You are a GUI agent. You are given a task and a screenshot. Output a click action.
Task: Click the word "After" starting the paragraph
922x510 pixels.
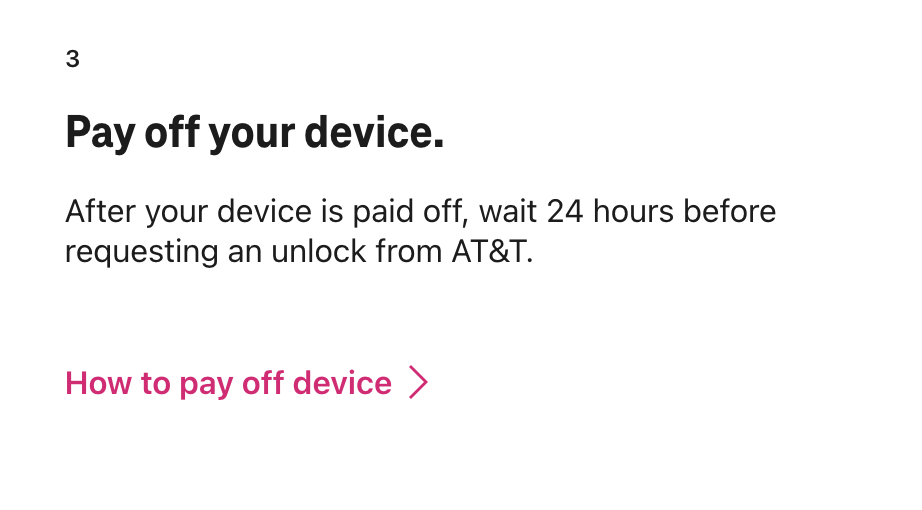coord(100,212)
